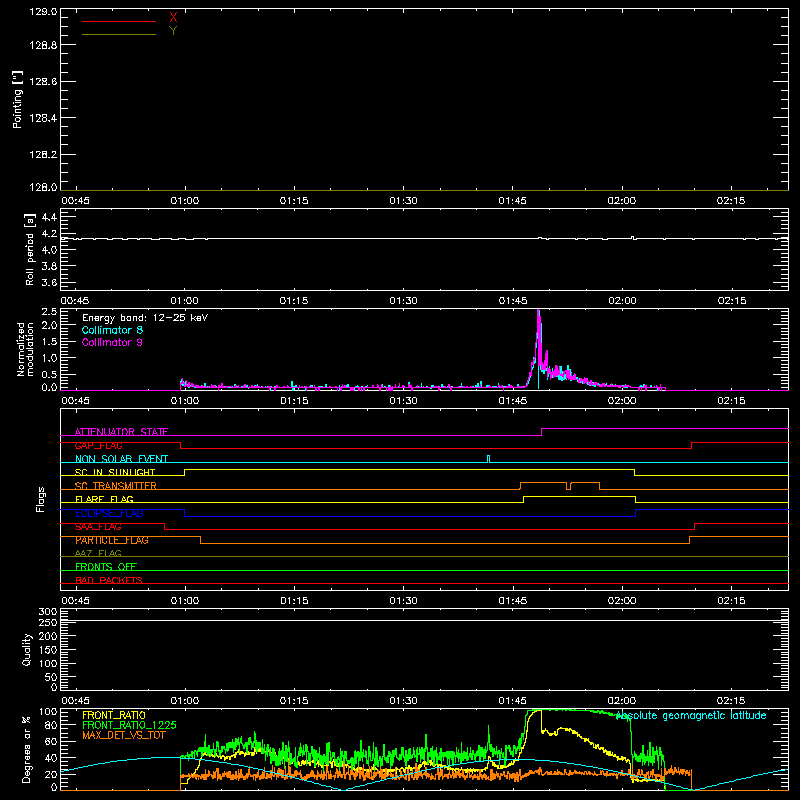Click the 128.6 tick on Pointing axis

43,81
